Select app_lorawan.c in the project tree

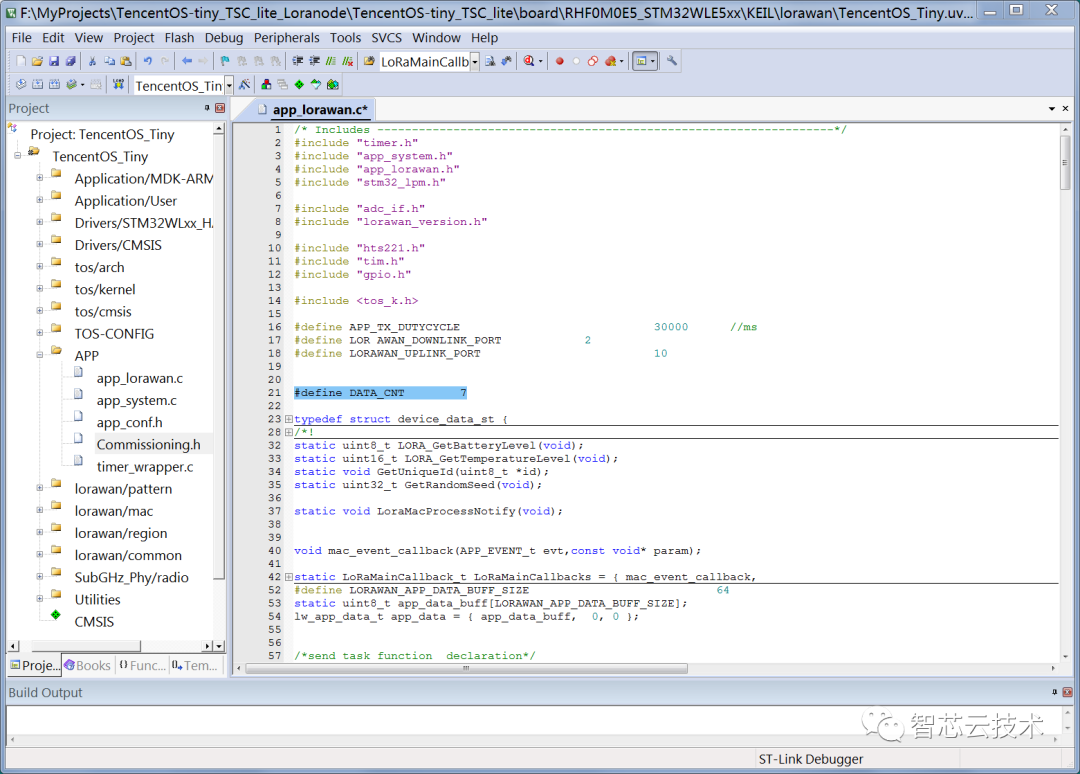tap(139, 378)
